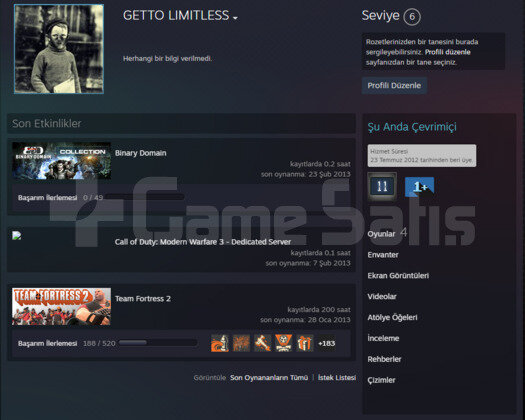Click 'Şu Anda Çevrimiçi' status text
This screenshot has width=525, height=420.
pyautogui.click(x=412, y=127)
